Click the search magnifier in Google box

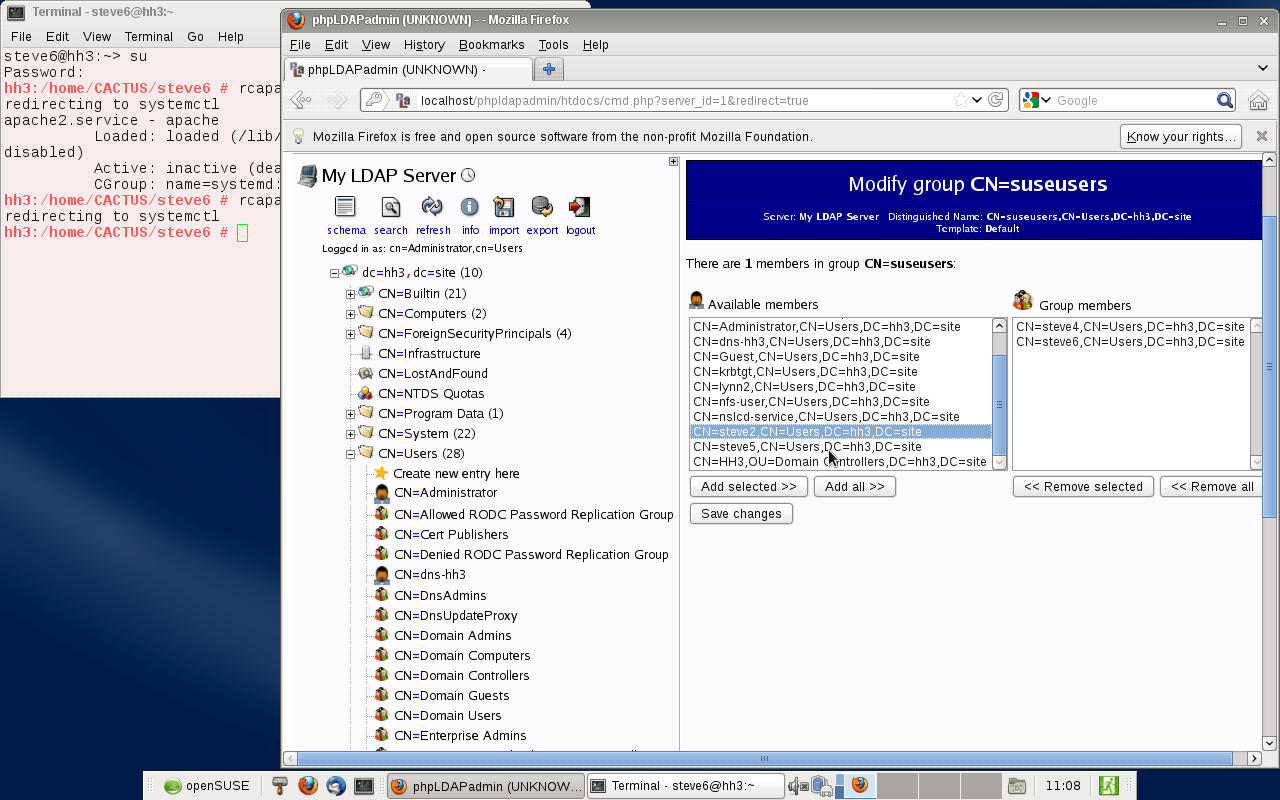pos(1225,100)
